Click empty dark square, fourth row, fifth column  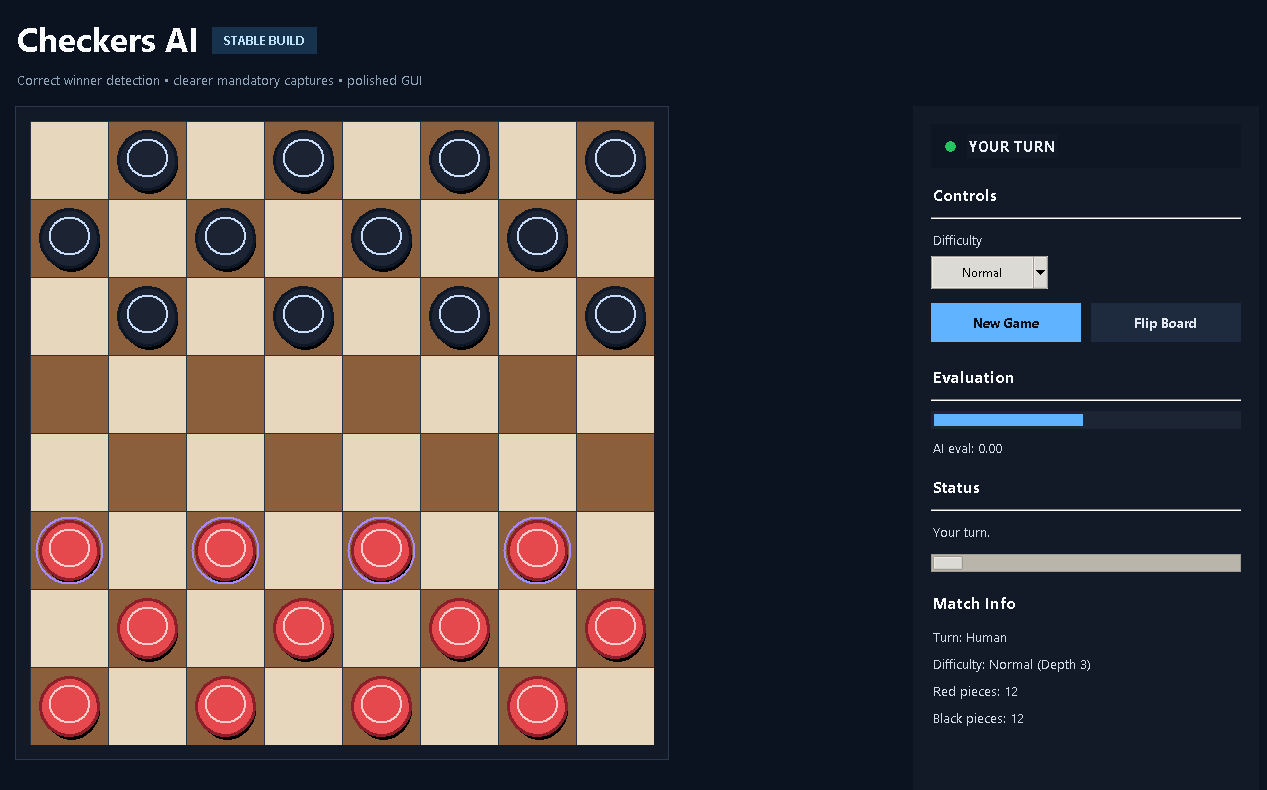pos(382,394)
